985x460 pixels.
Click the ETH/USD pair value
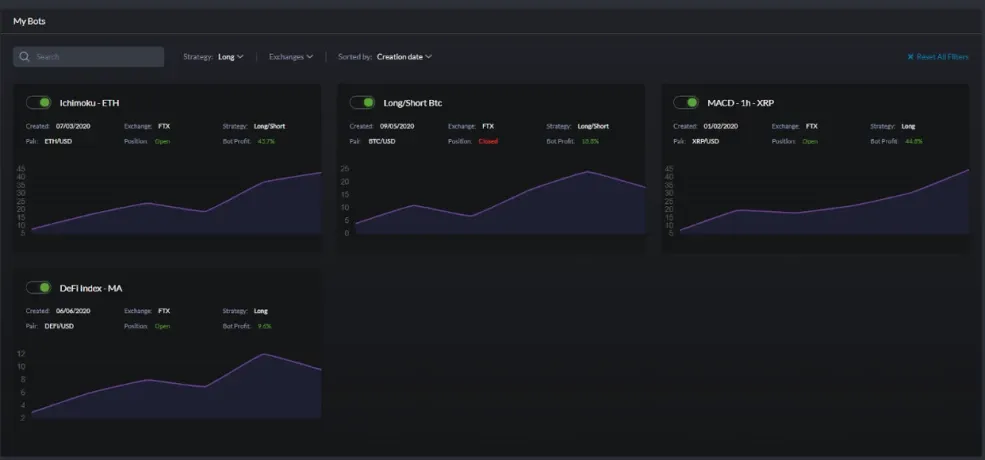59,141
